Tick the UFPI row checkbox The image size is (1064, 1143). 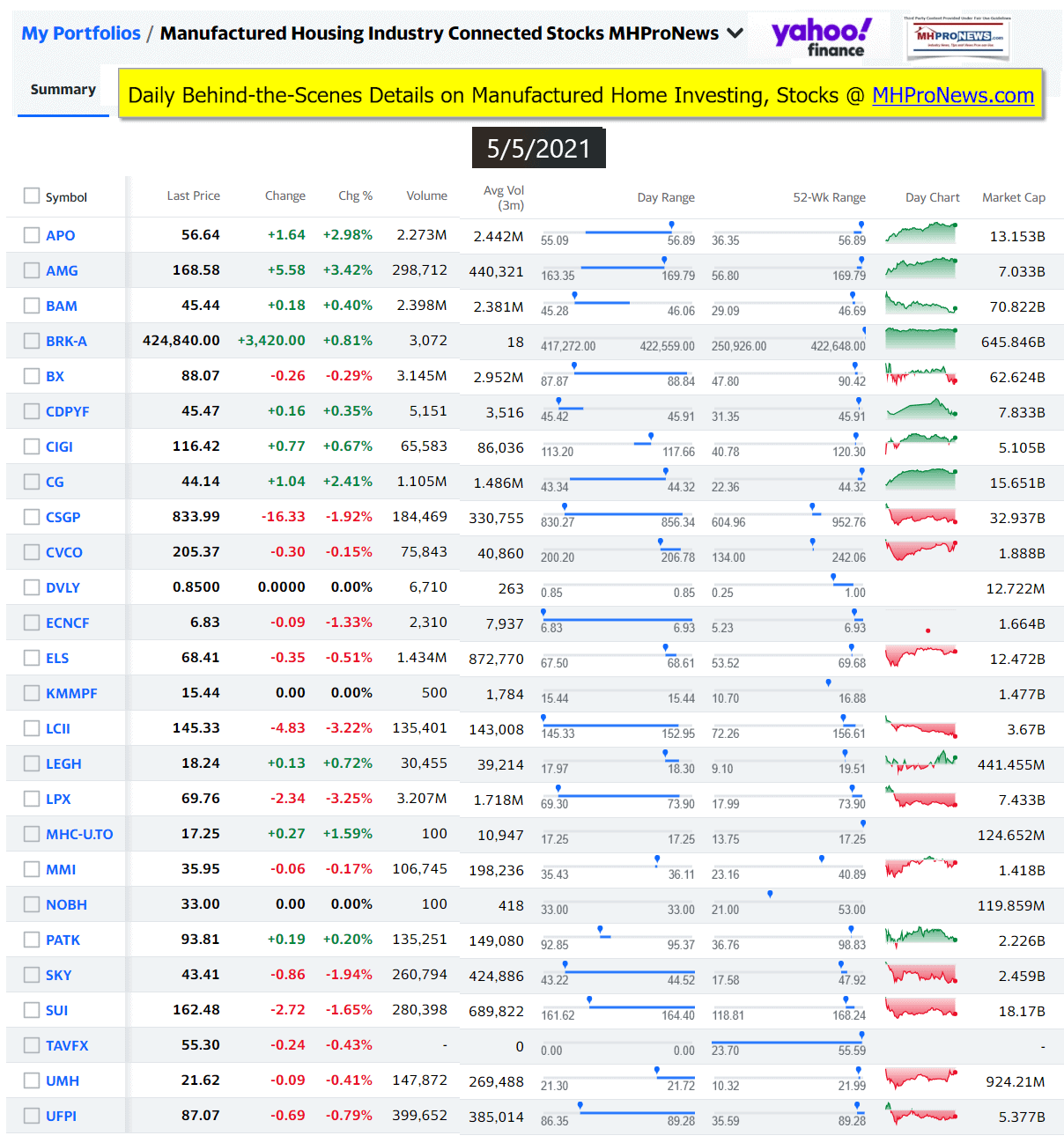32,1116
